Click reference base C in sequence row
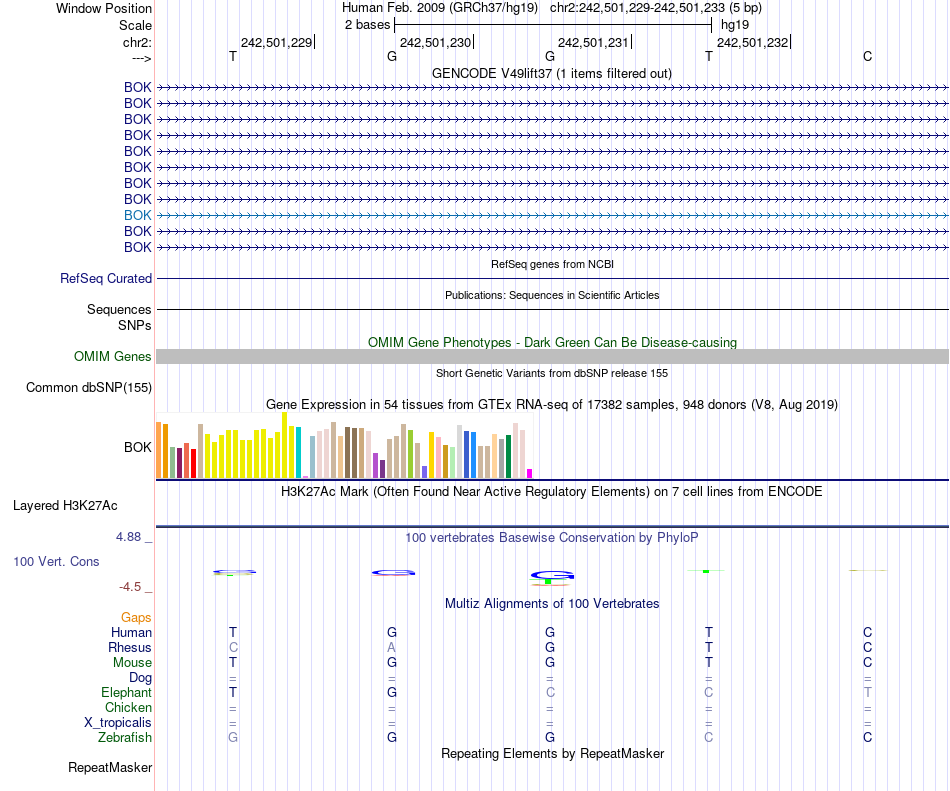Screen dimensions: 950x791 (868, 56)
